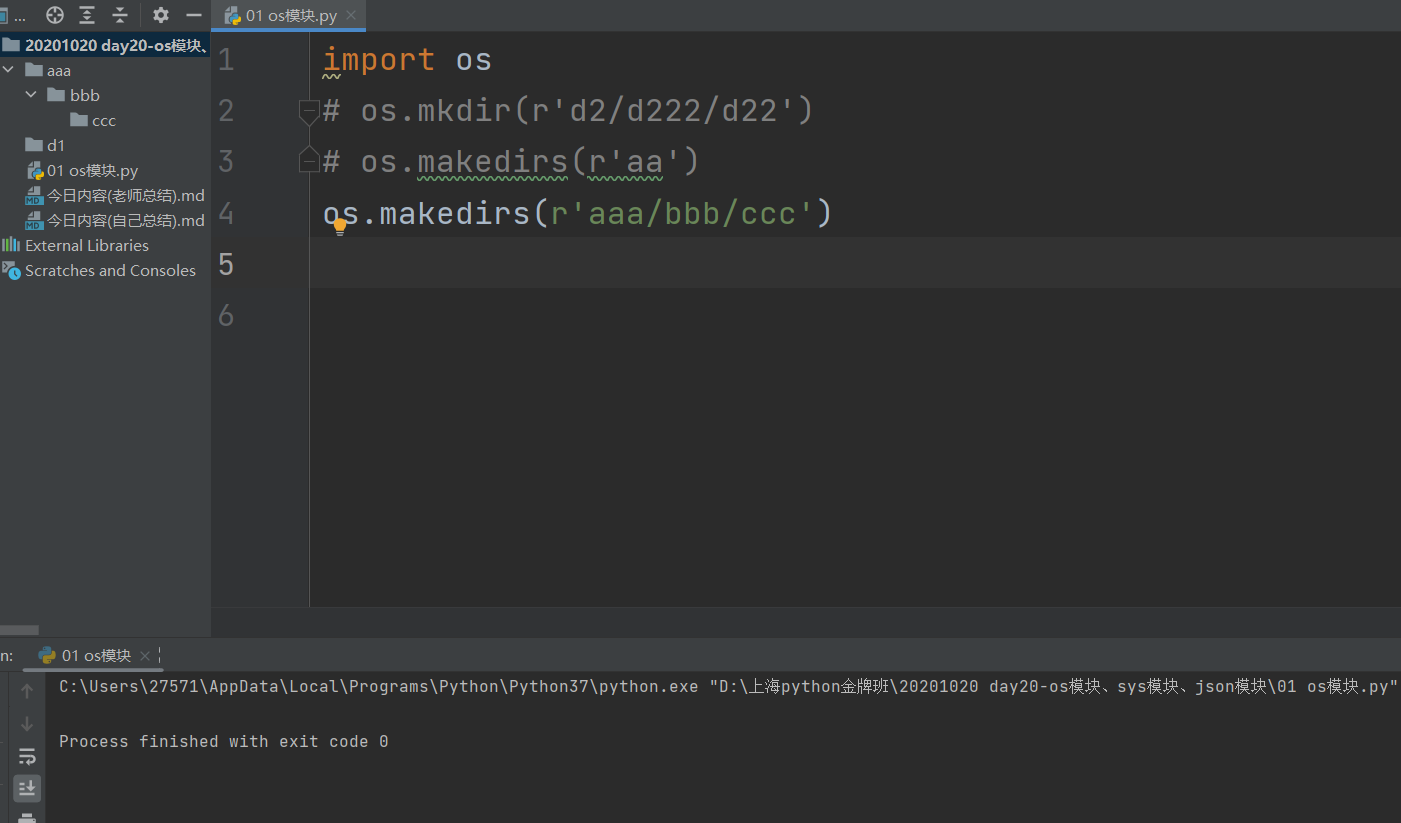
Task: Toggle scroll to end in Run console
Action: pos(27,788)
